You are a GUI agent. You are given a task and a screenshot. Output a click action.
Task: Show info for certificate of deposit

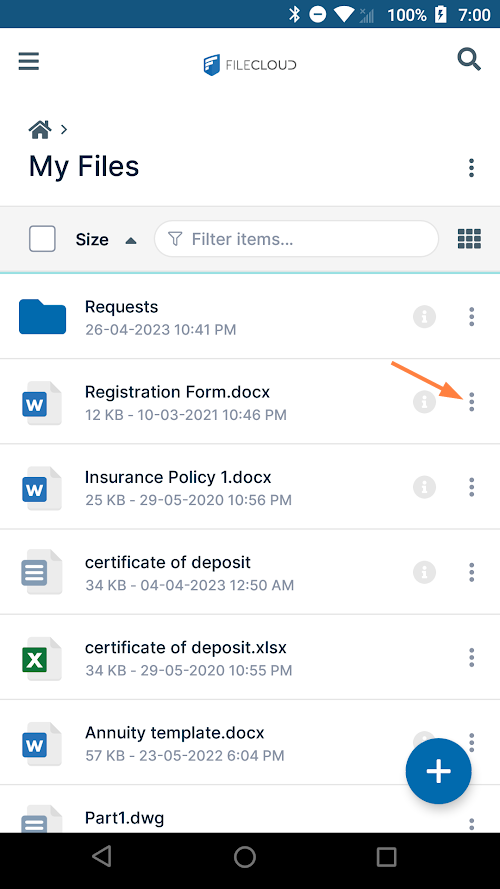(424, 572)
